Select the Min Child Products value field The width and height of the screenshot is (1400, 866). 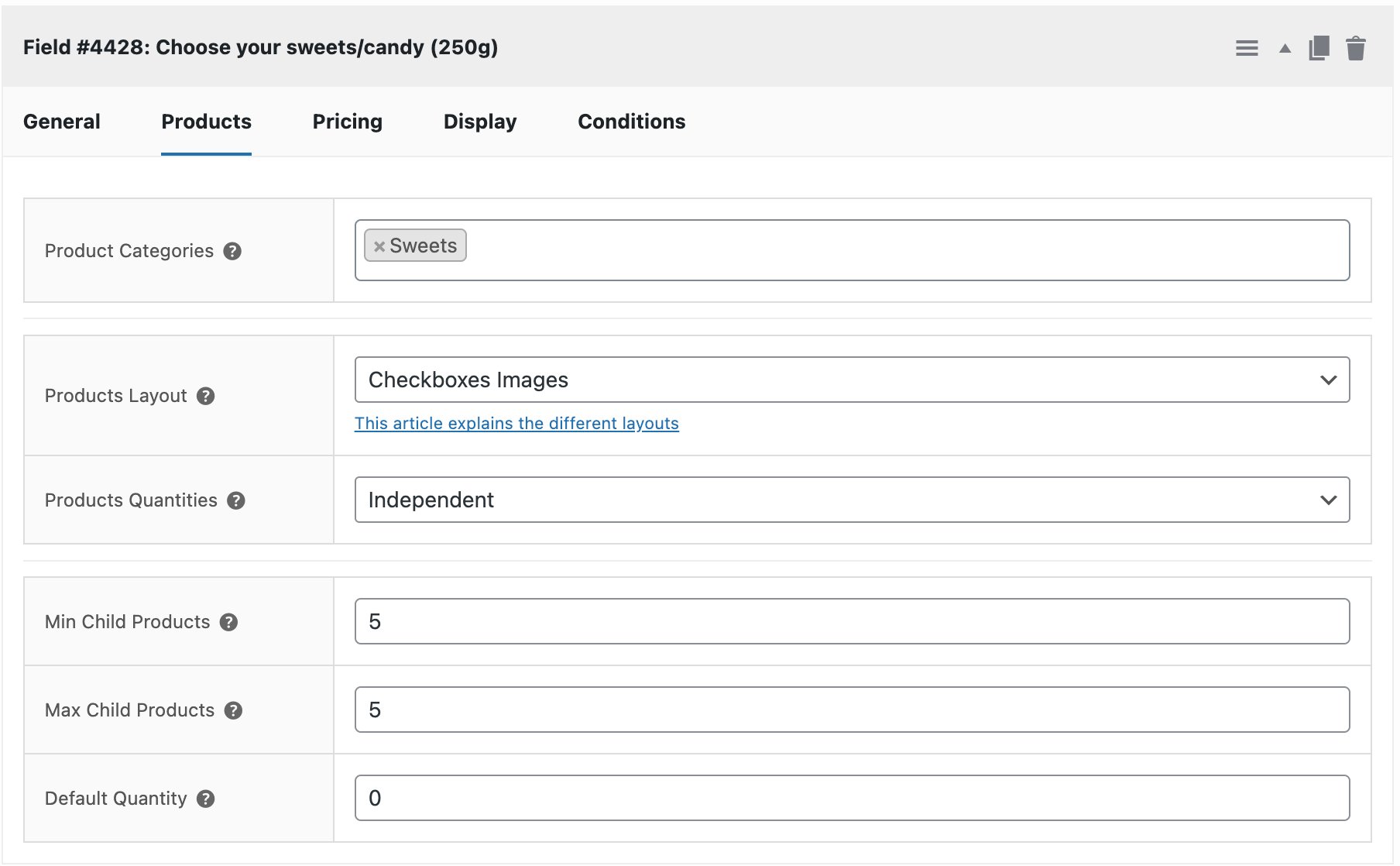[852, 620]
